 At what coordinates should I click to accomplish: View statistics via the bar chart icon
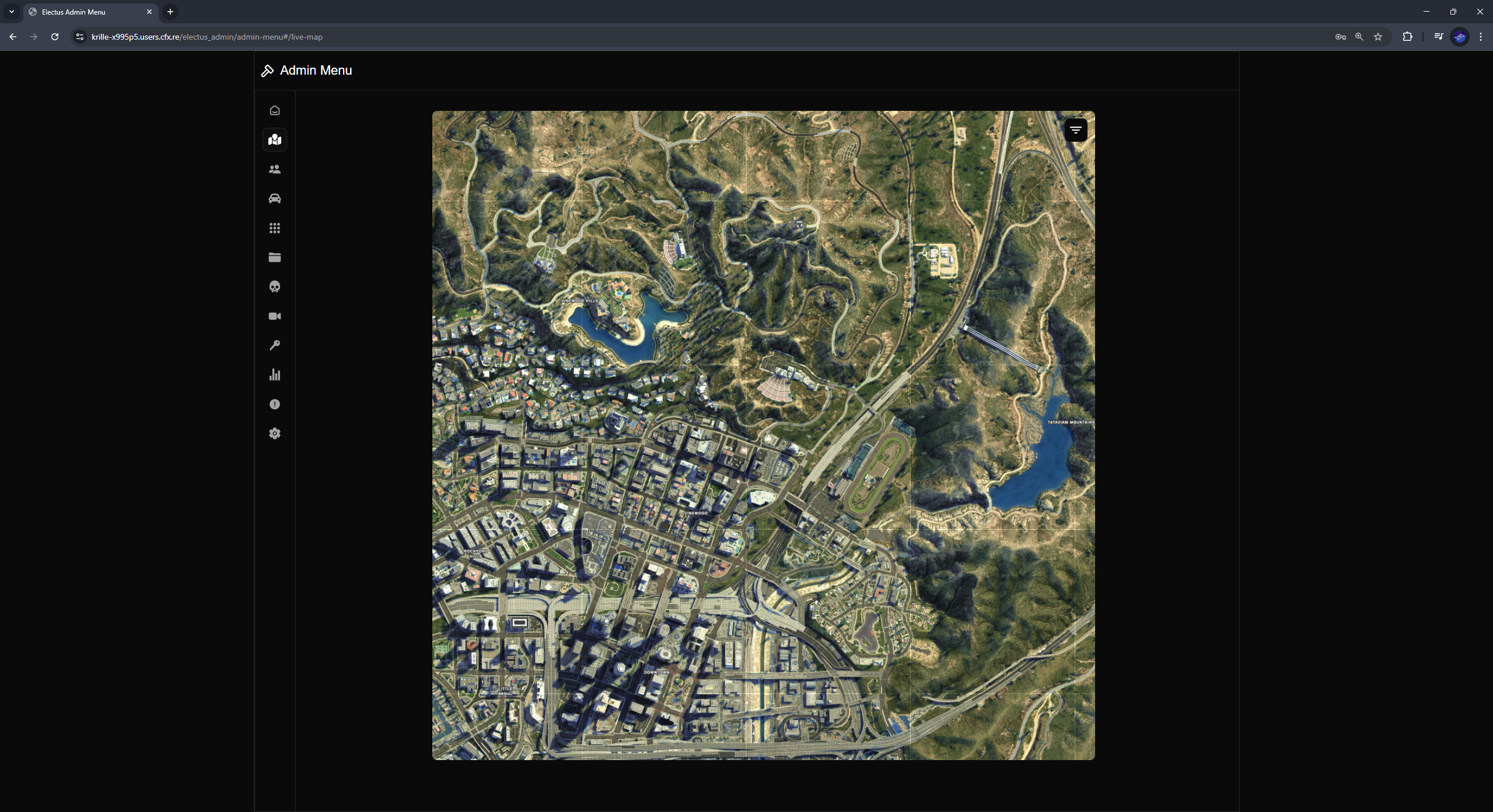274,374
